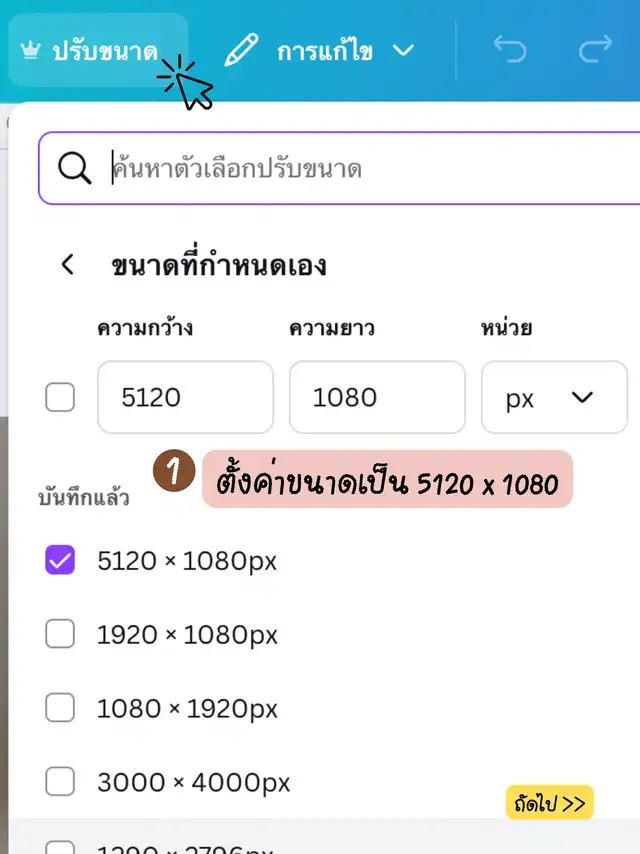Click the undo arrow icon
Screen dimensions: 640x854
pyautogui.click(x=509, y=50)
